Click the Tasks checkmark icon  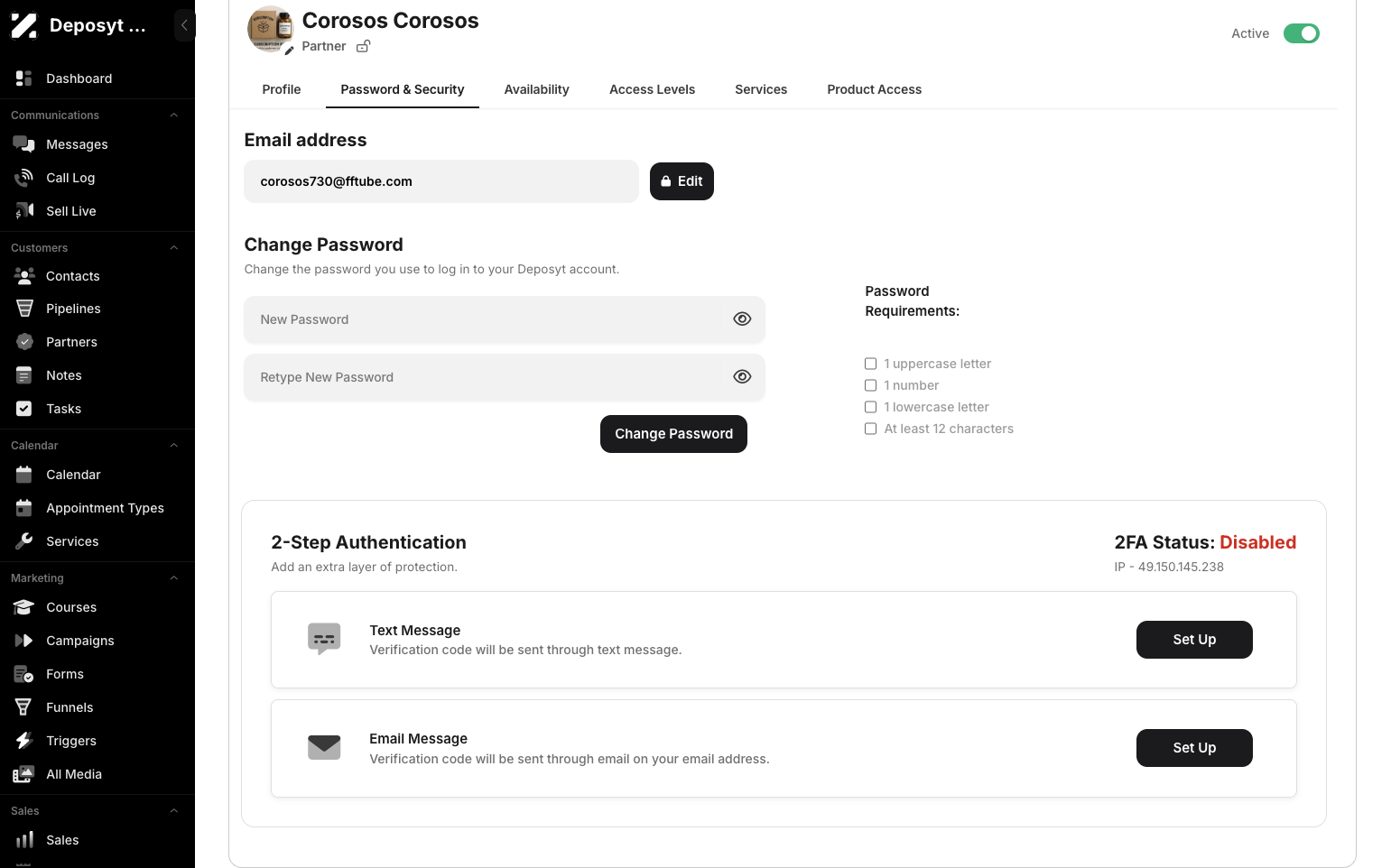click(x=24, y=409)
